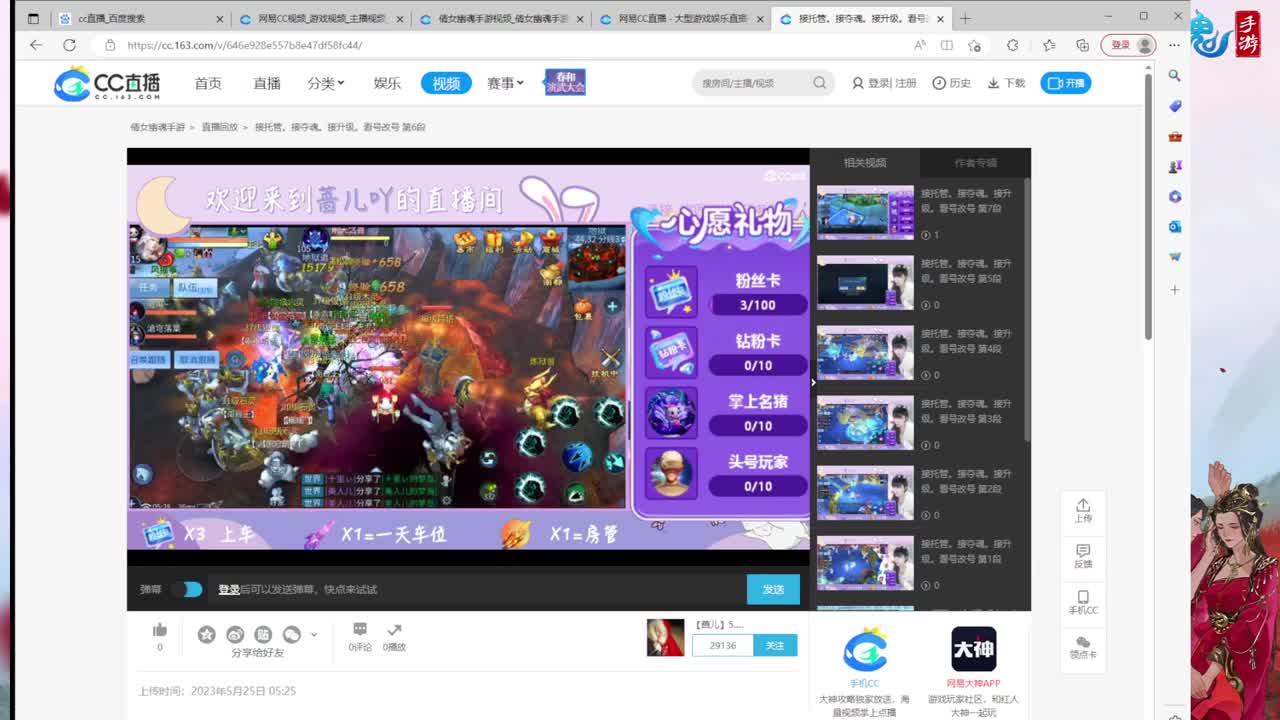The height and width of the screenshot is (720, 1280).
Task: Open the 历史 history link
Action: [x=952, y=83]
